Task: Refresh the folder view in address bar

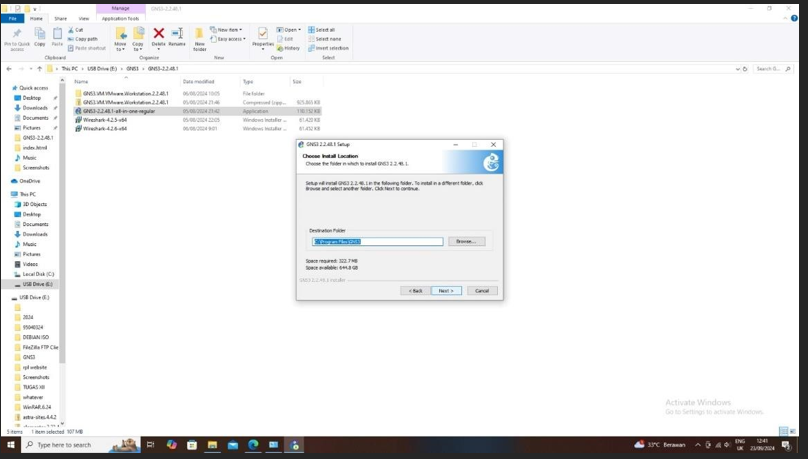Action: tap(745, 69)
